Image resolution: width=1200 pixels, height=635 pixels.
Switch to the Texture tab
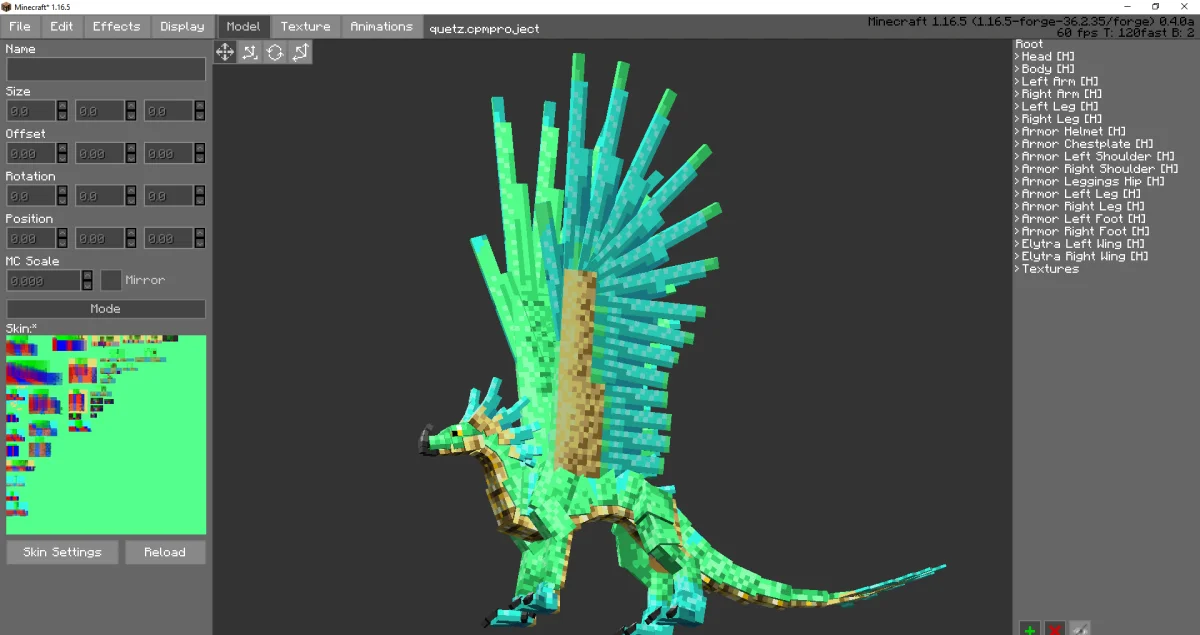click(305, 27)
